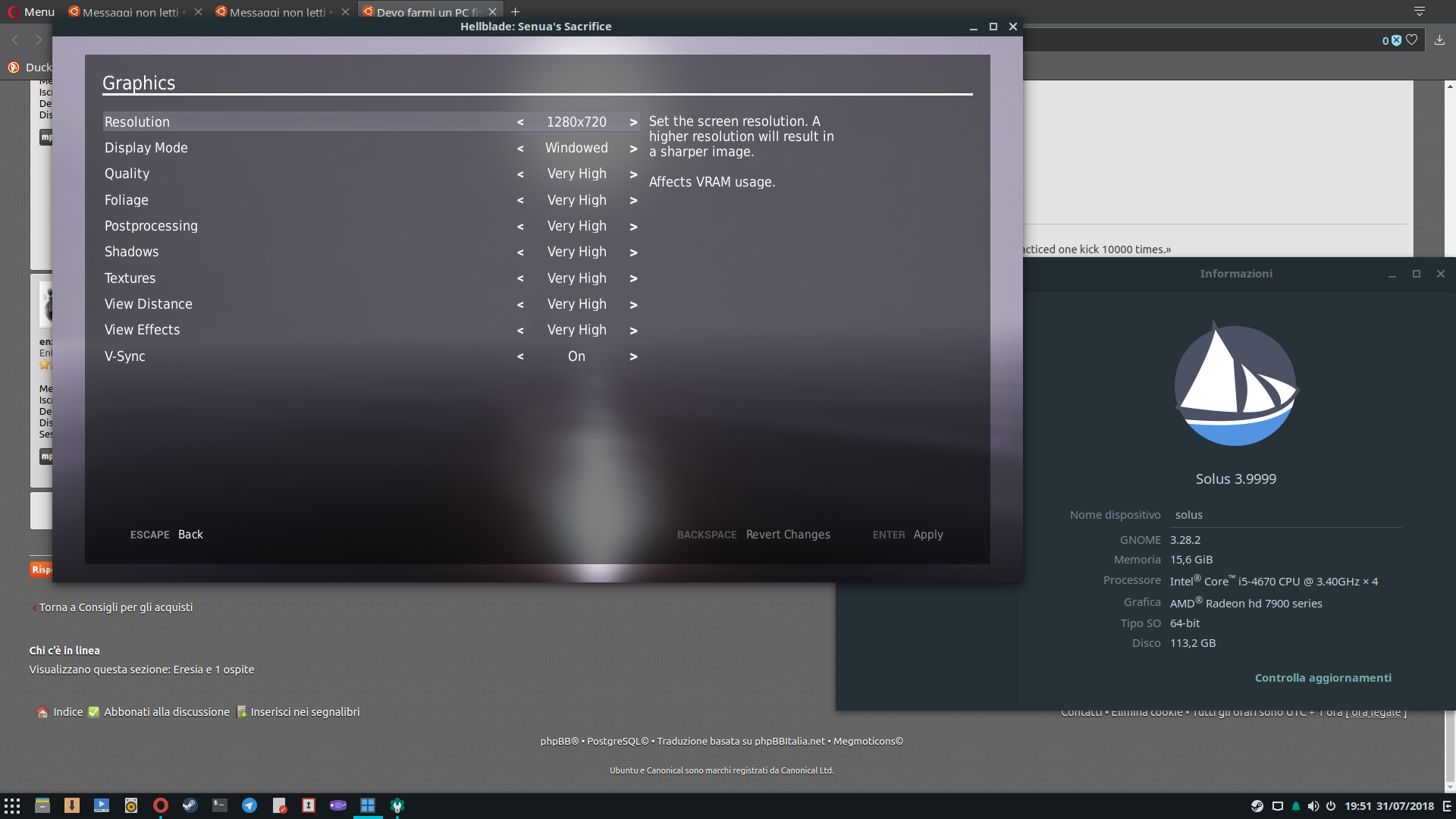Click the Controlla aggiornamenti link
This screenshot has width=1456, height=819.
1323,678
